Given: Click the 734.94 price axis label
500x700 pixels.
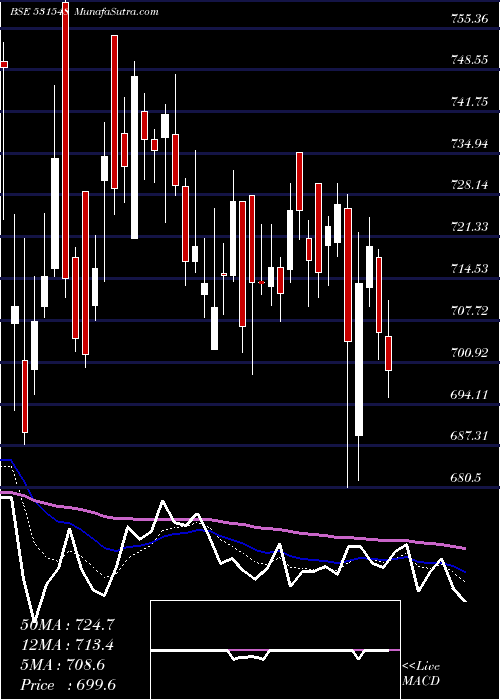Looking at the screenshot, I should point(469,144).
